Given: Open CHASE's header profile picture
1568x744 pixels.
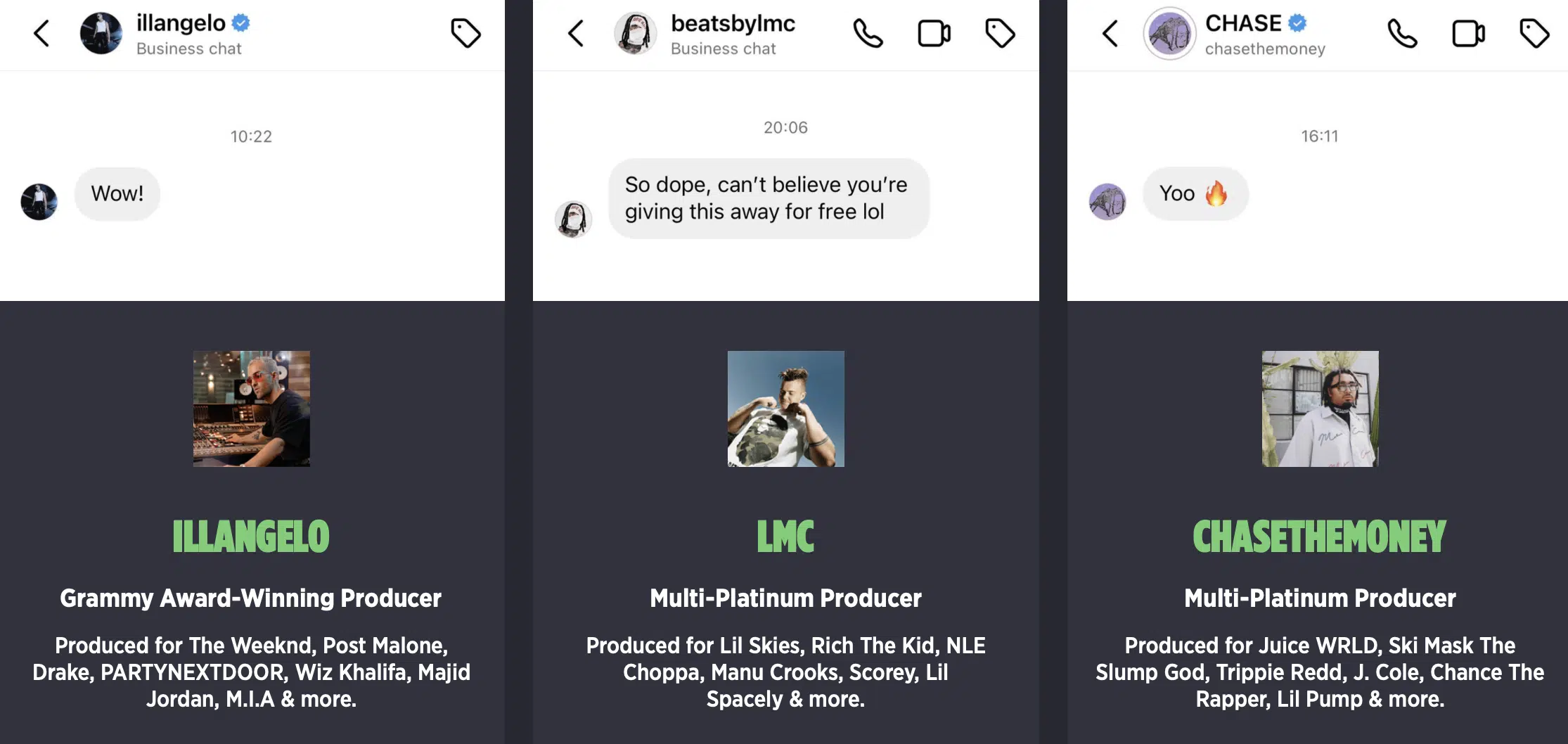Looking at the screenshot, I should 1169,33.
